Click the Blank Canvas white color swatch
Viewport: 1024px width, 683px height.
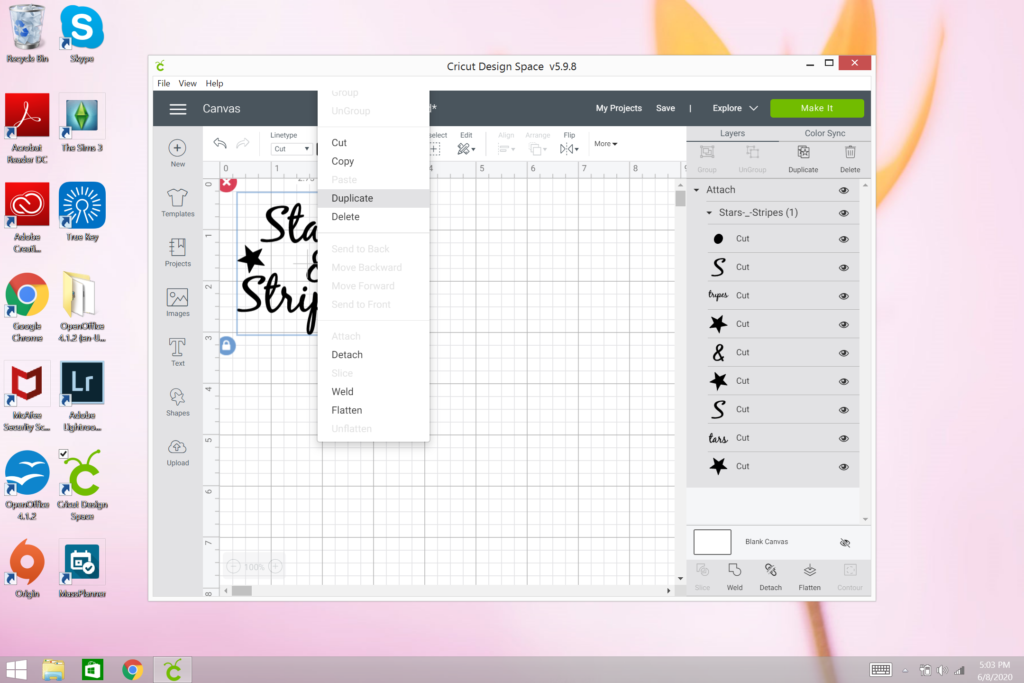(712, 542)
